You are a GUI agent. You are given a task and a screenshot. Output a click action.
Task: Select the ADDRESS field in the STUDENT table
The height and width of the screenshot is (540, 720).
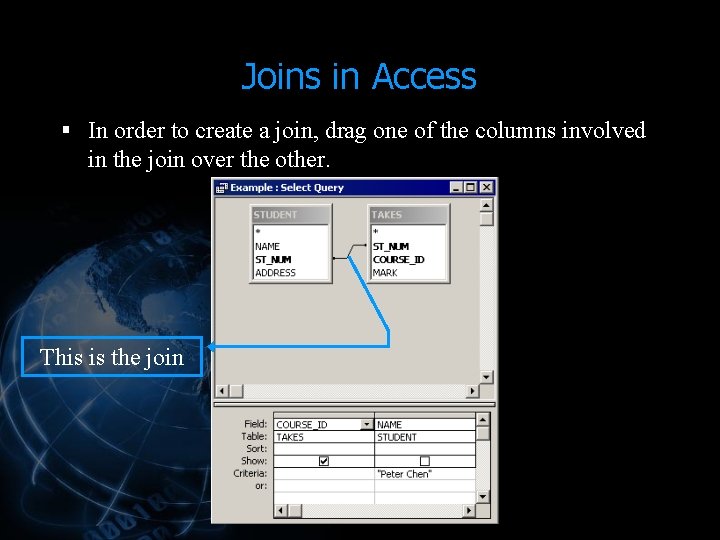tap(290, 272)
